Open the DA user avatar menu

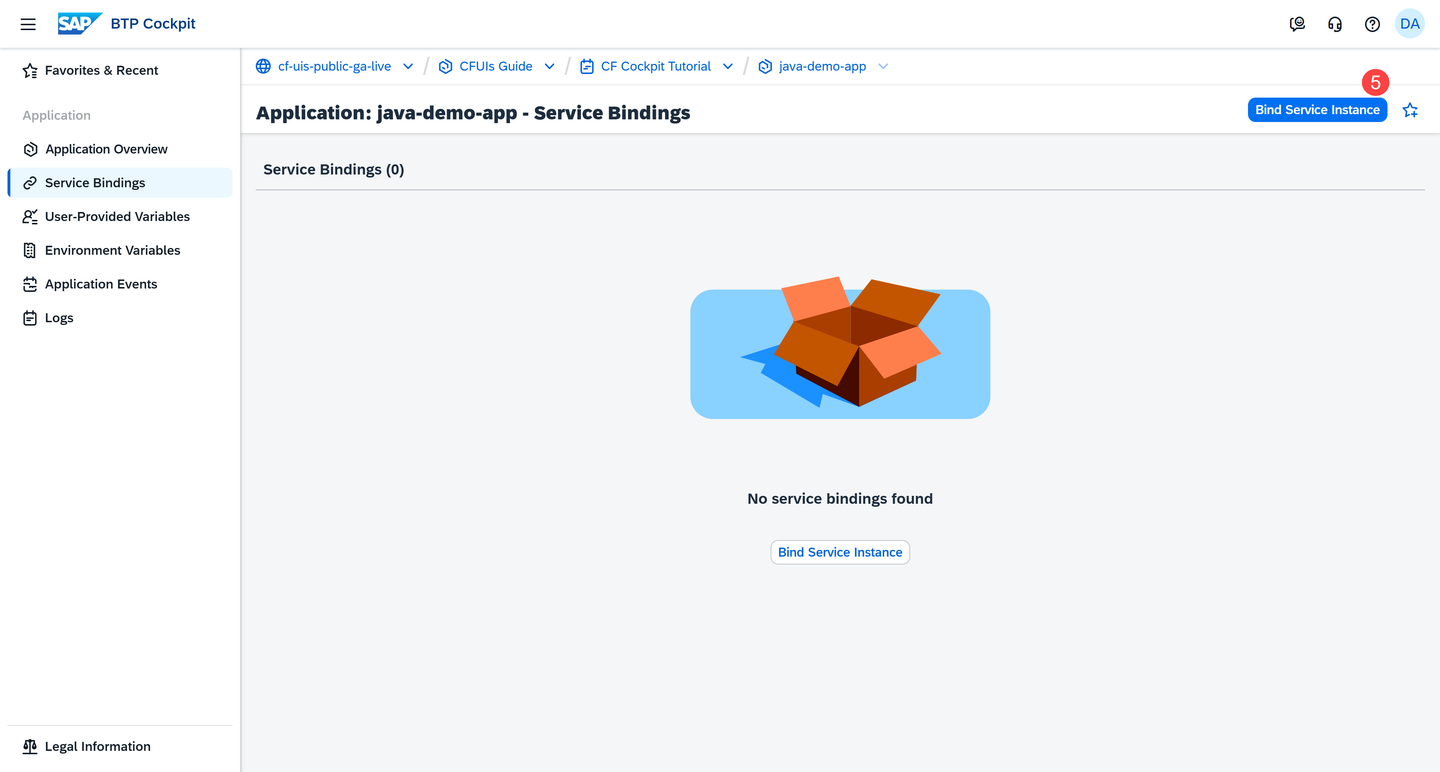tap(1410, 24)
